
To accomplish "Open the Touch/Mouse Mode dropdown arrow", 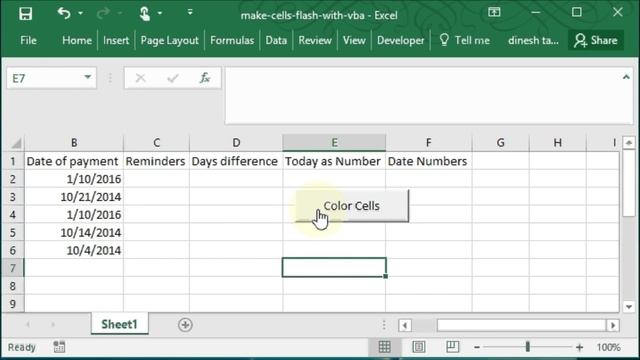I will point(160,13).
